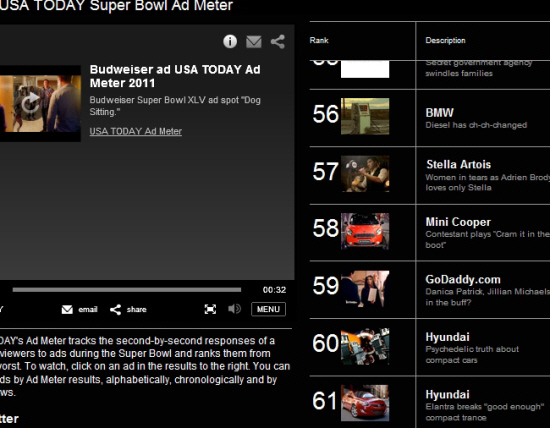The image size is (550, 428).
Task: Open the Stella Artois ad thumbnail ranked 57
Action: pyautogui.click(x=365, y=174)
